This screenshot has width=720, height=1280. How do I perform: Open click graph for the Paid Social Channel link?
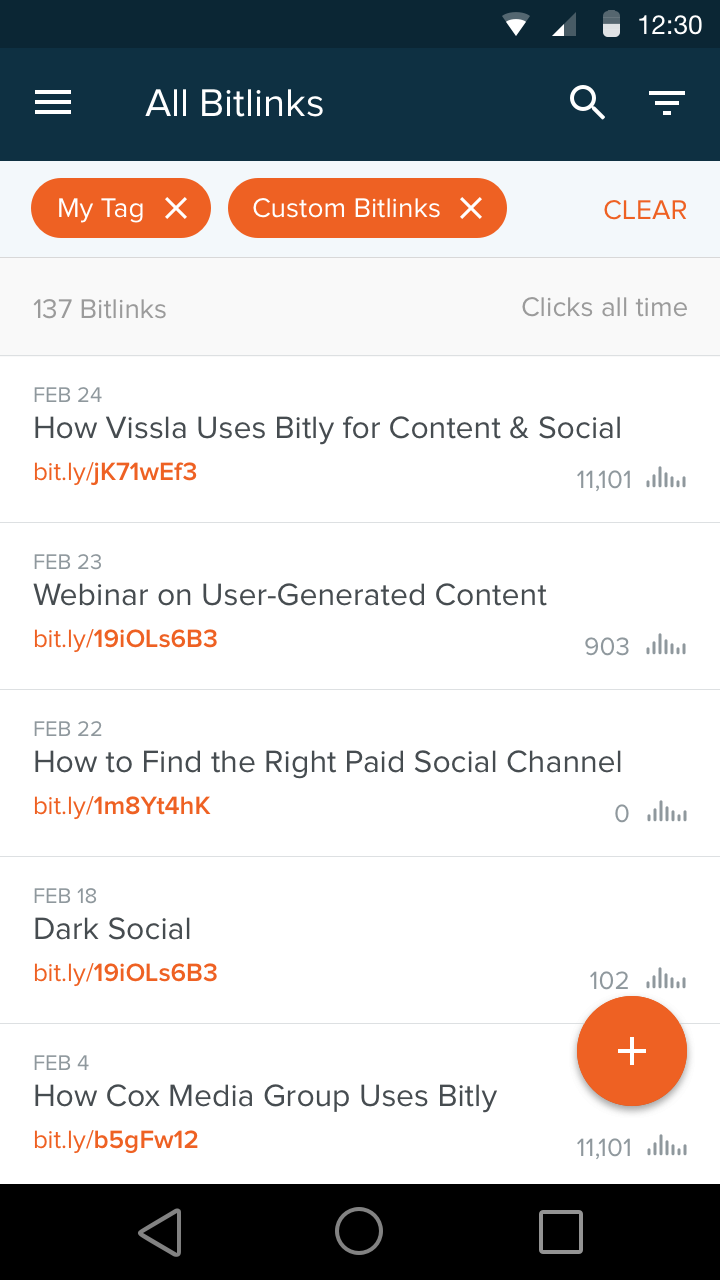(667, 813)
